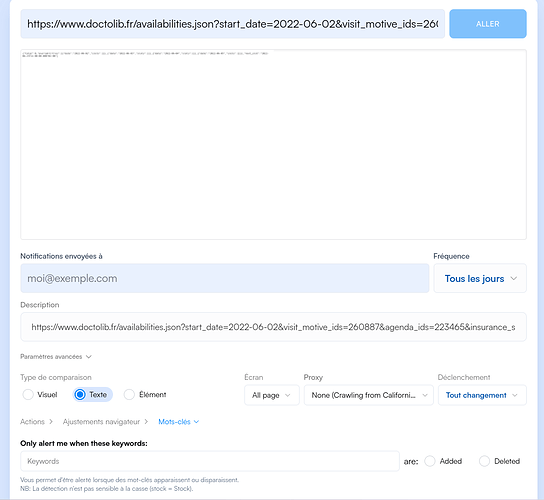The width and height of the screenshot is (544, 500).
Task: Collapse the Mots-clés section
Action: [178, 422]
